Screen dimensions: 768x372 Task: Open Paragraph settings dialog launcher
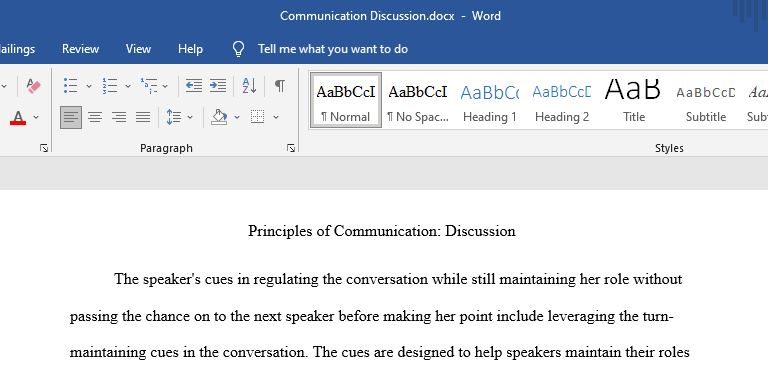[291, 148]
